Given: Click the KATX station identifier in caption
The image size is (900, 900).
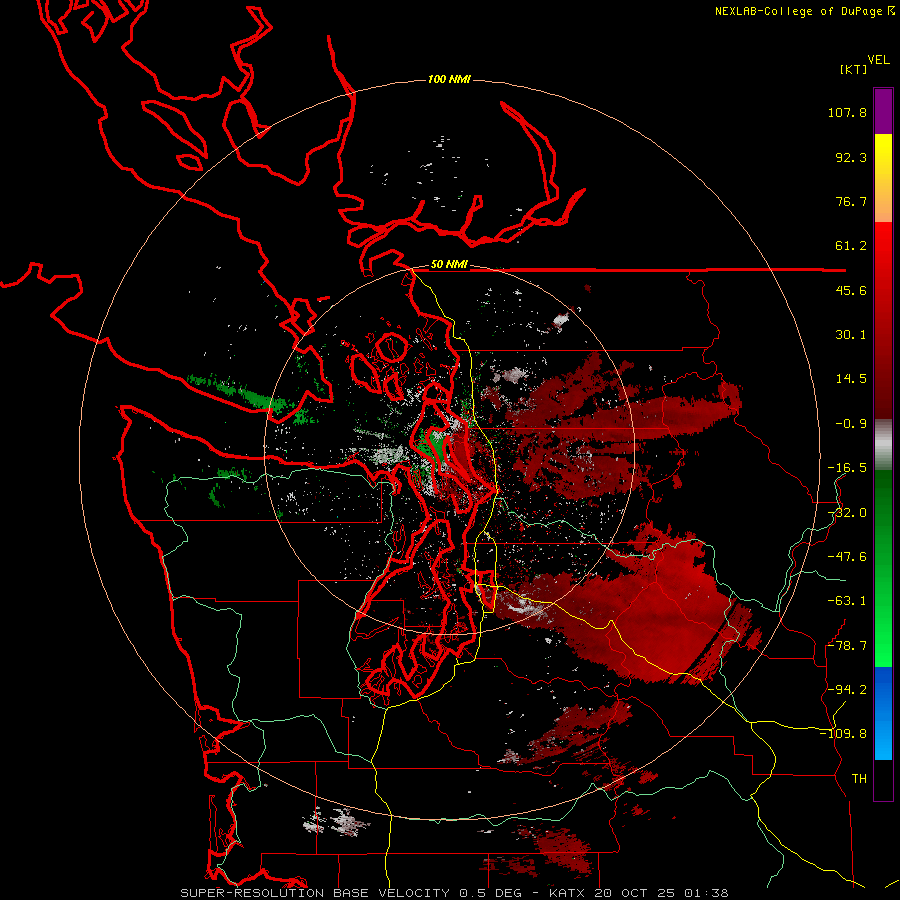Looking at the screenshot, I should (568, 893).
